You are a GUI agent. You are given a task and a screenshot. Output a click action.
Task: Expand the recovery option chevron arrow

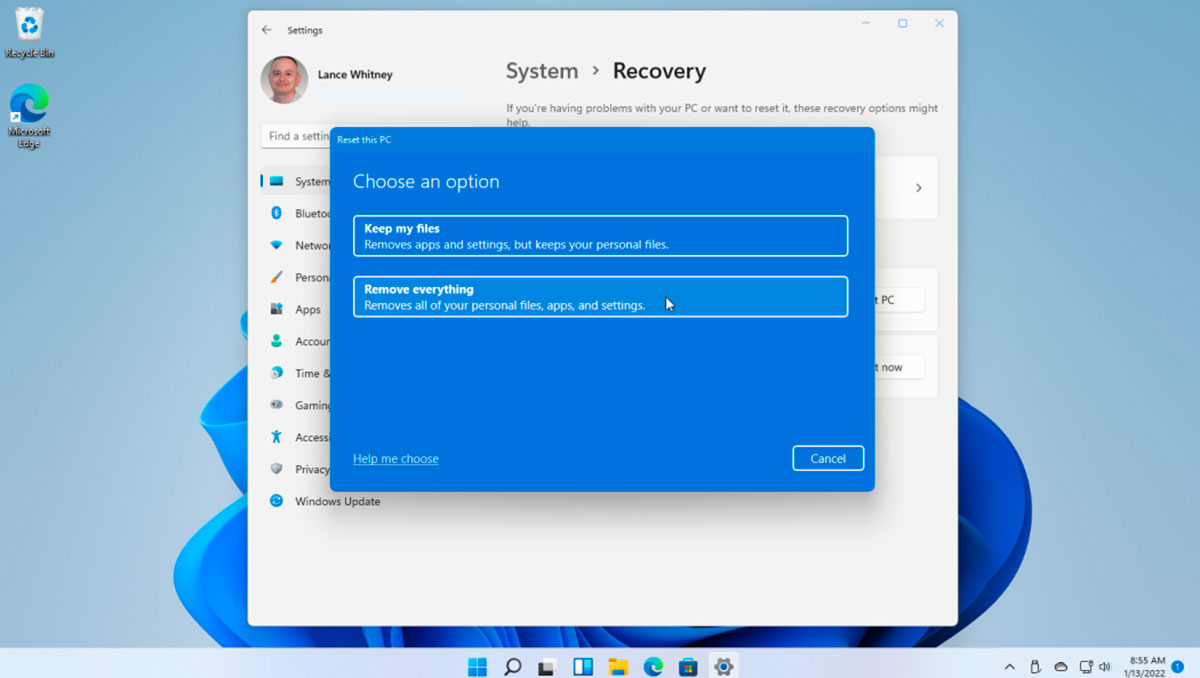pos(918,188)
